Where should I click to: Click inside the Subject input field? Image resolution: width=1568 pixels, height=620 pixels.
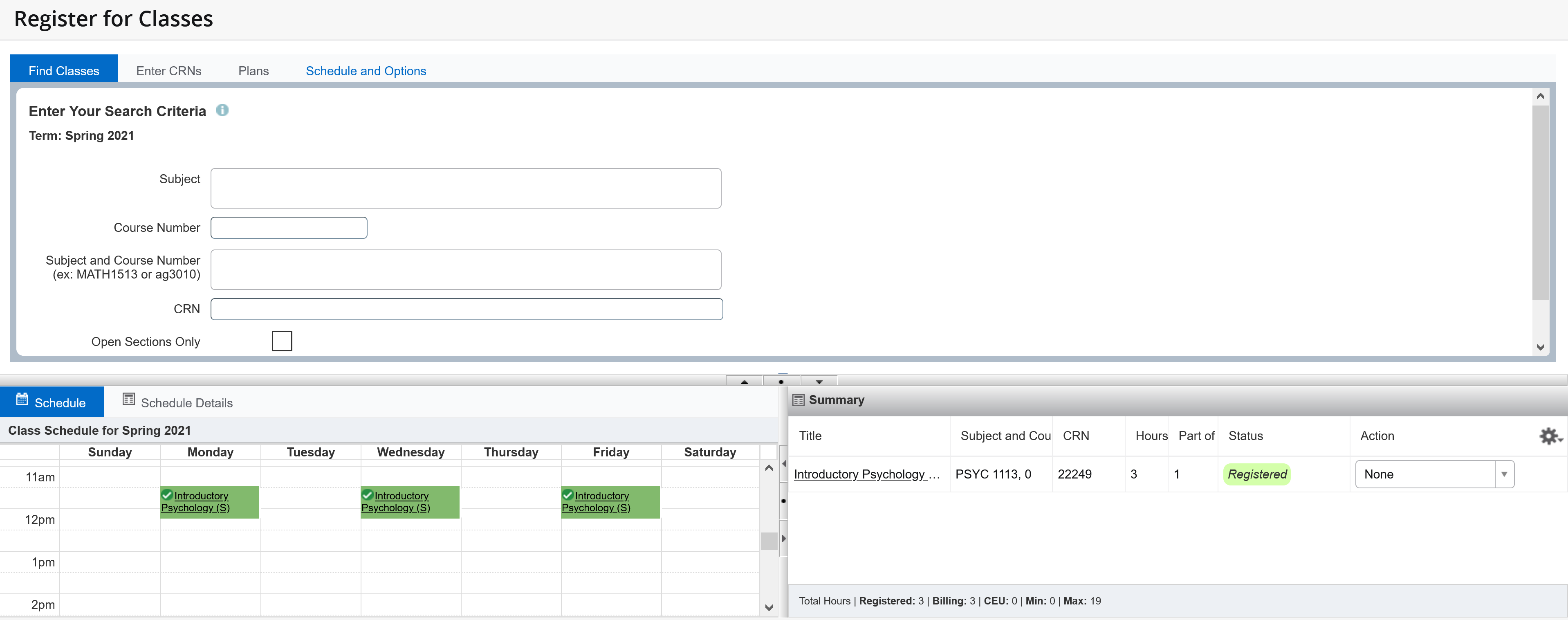(465, 188)
